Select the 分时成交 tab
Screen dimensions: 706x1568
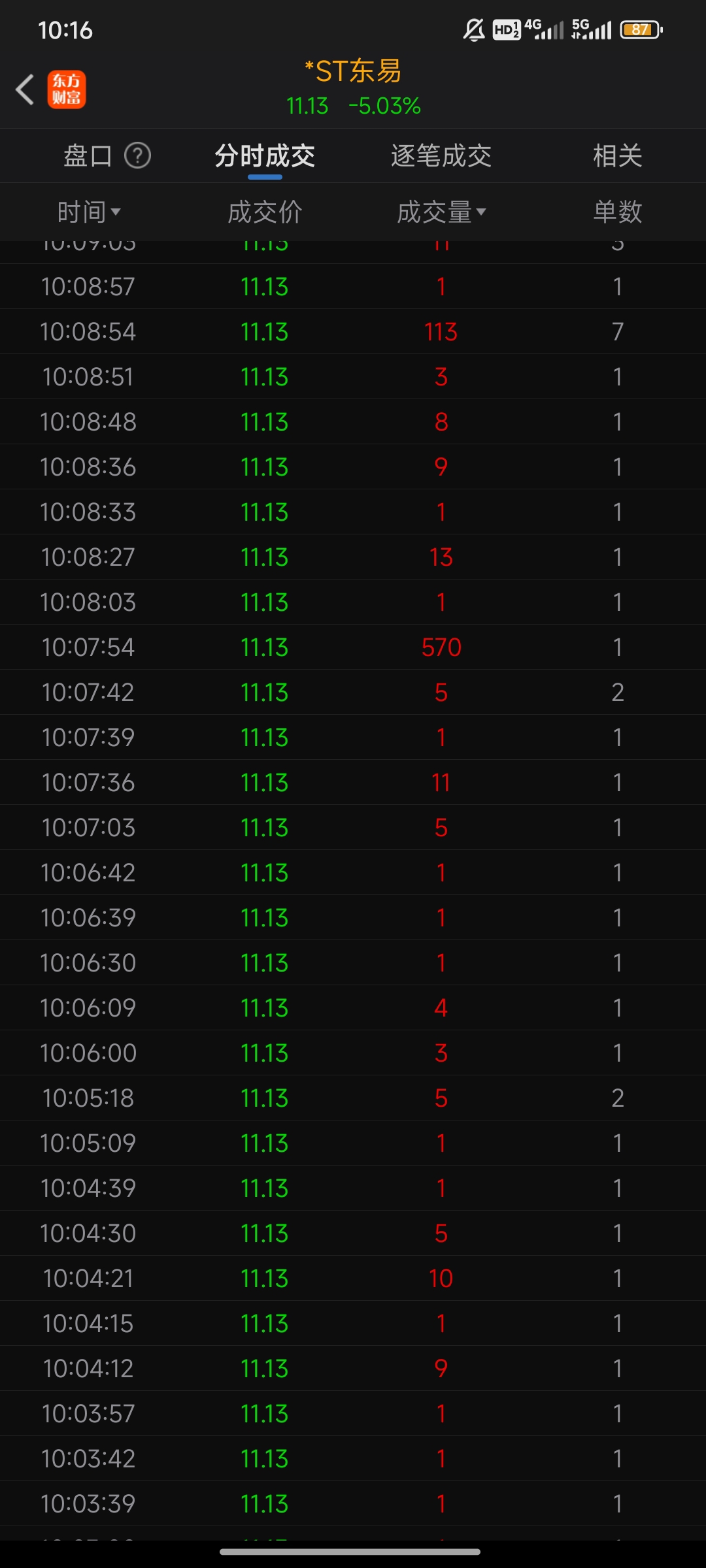265,155
